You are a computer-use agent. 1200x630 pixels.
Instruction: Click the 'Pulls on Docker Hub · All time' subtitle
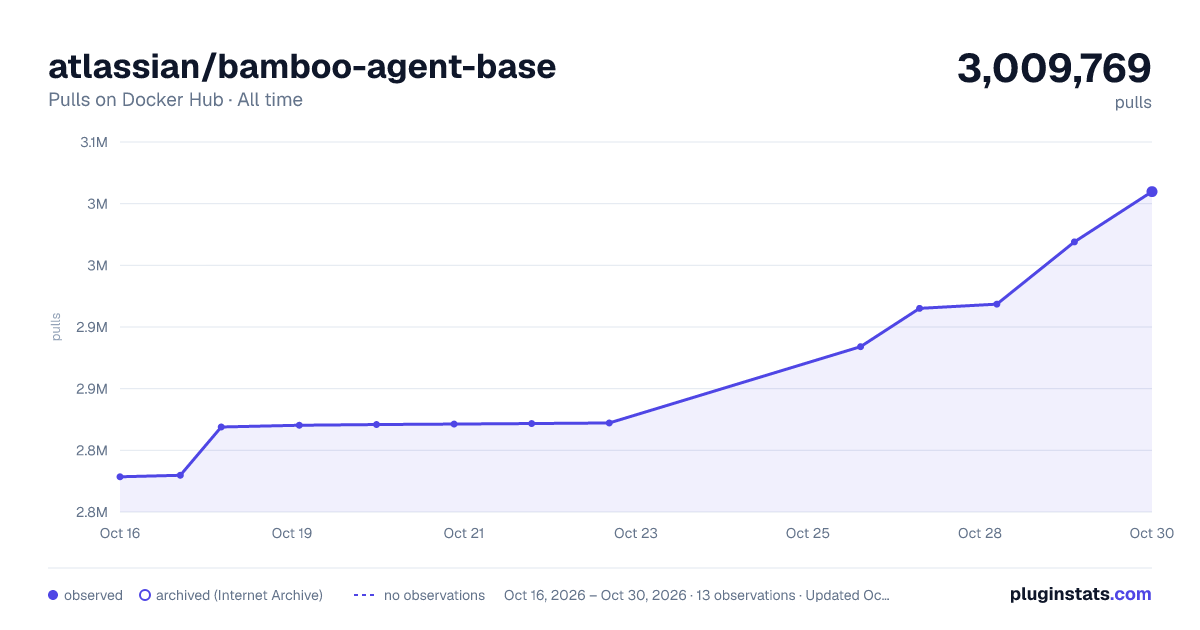click(x=175, y=100)
